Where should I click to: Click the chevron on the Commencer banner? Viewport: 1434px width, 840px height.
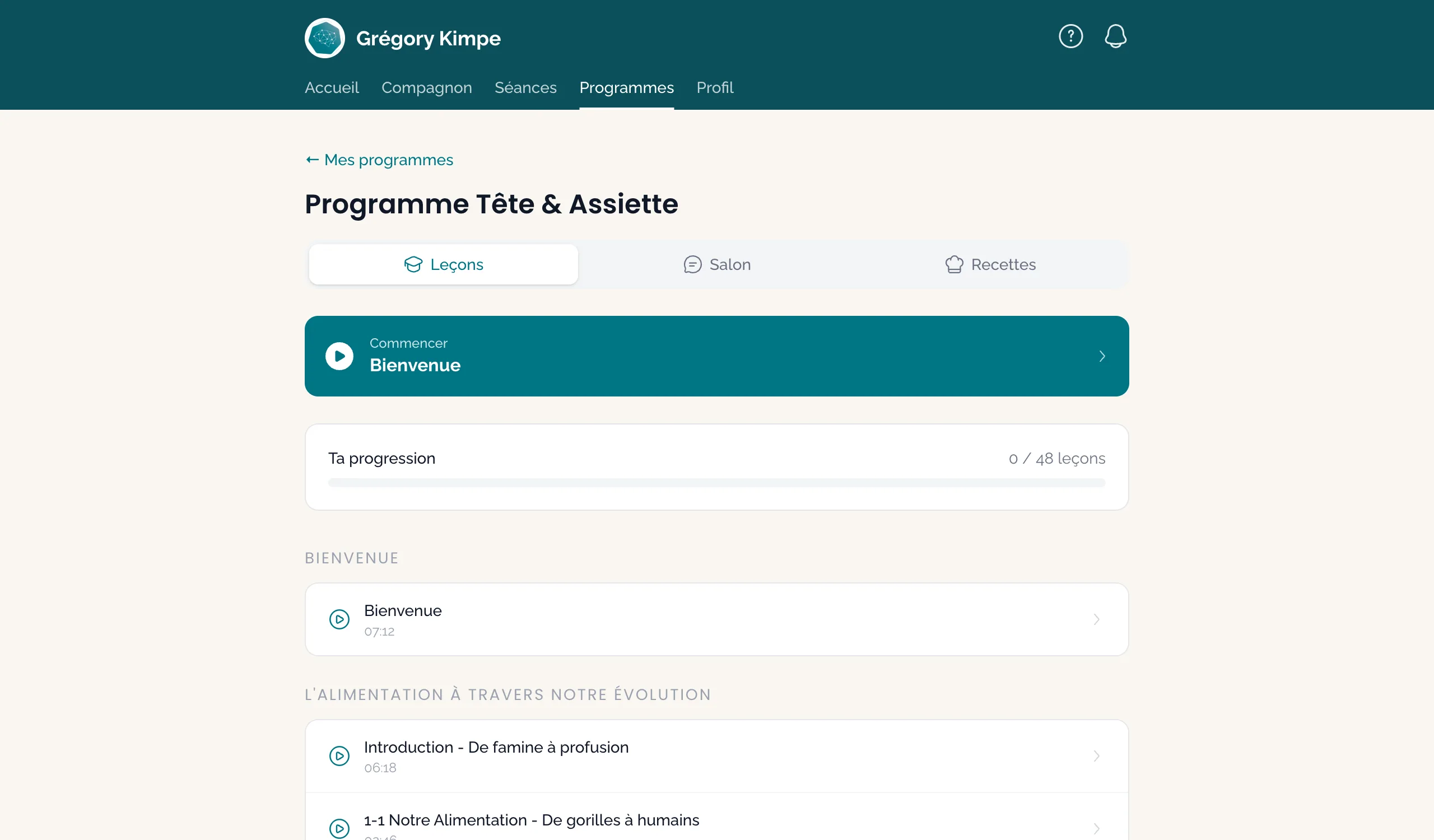(x=1102, y=356)
